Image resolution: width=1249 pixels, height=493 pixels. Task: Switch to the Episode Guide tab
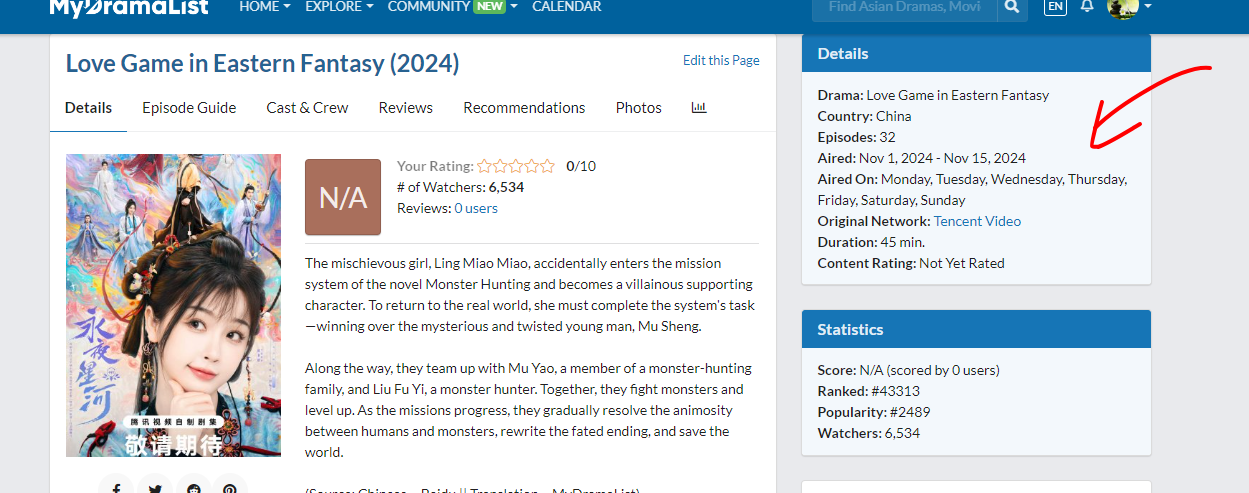tap(189, 108)
